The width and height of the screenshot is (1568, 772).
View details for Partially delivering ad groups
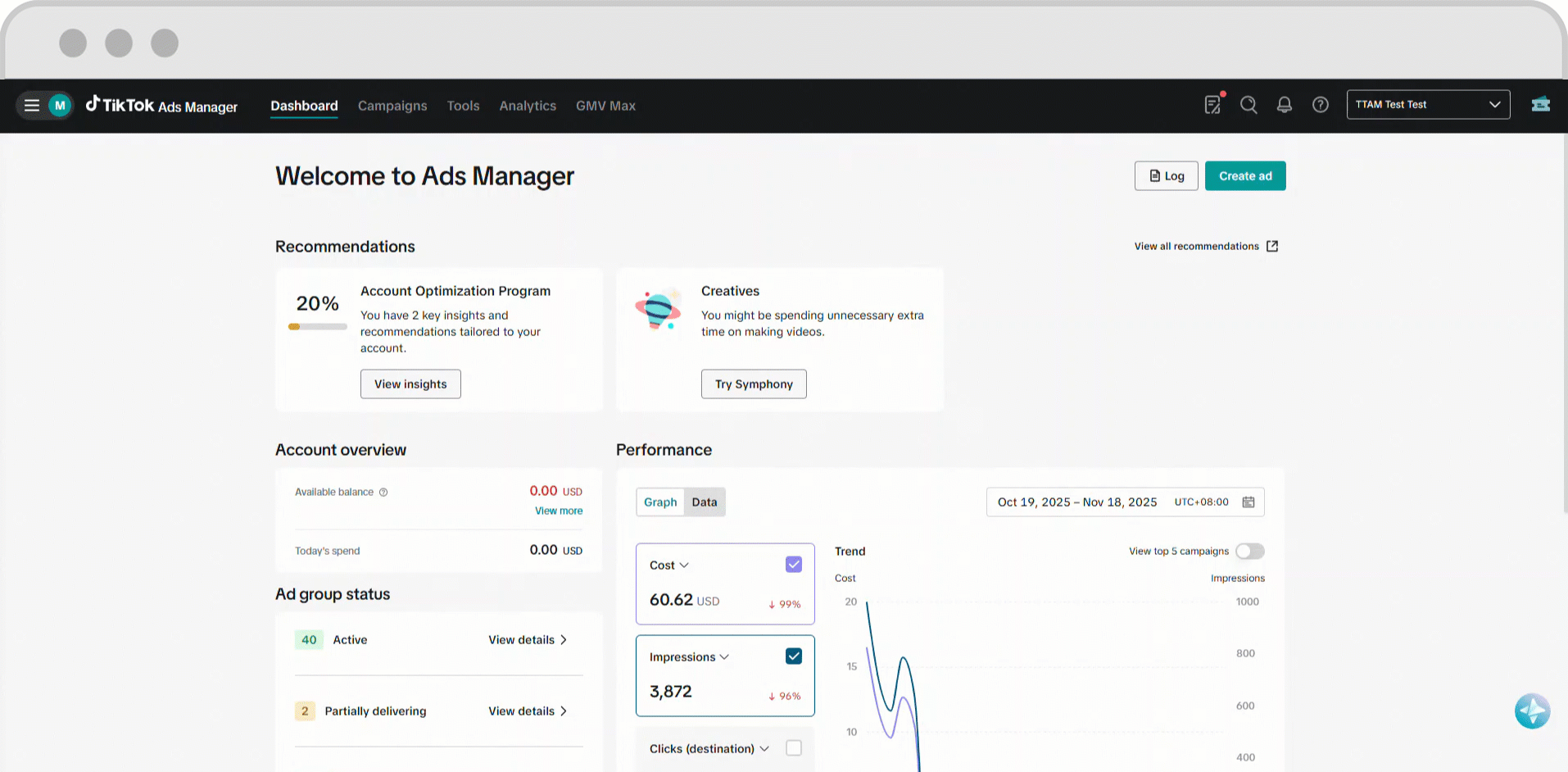528,711
